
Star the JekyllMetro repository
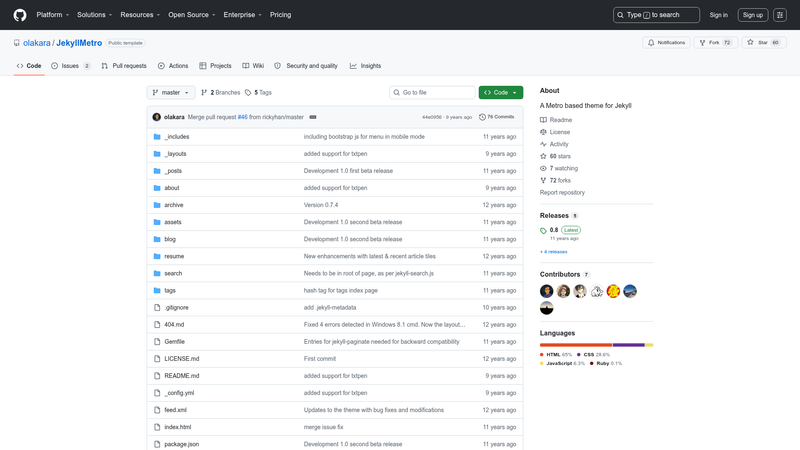(764, 42)
